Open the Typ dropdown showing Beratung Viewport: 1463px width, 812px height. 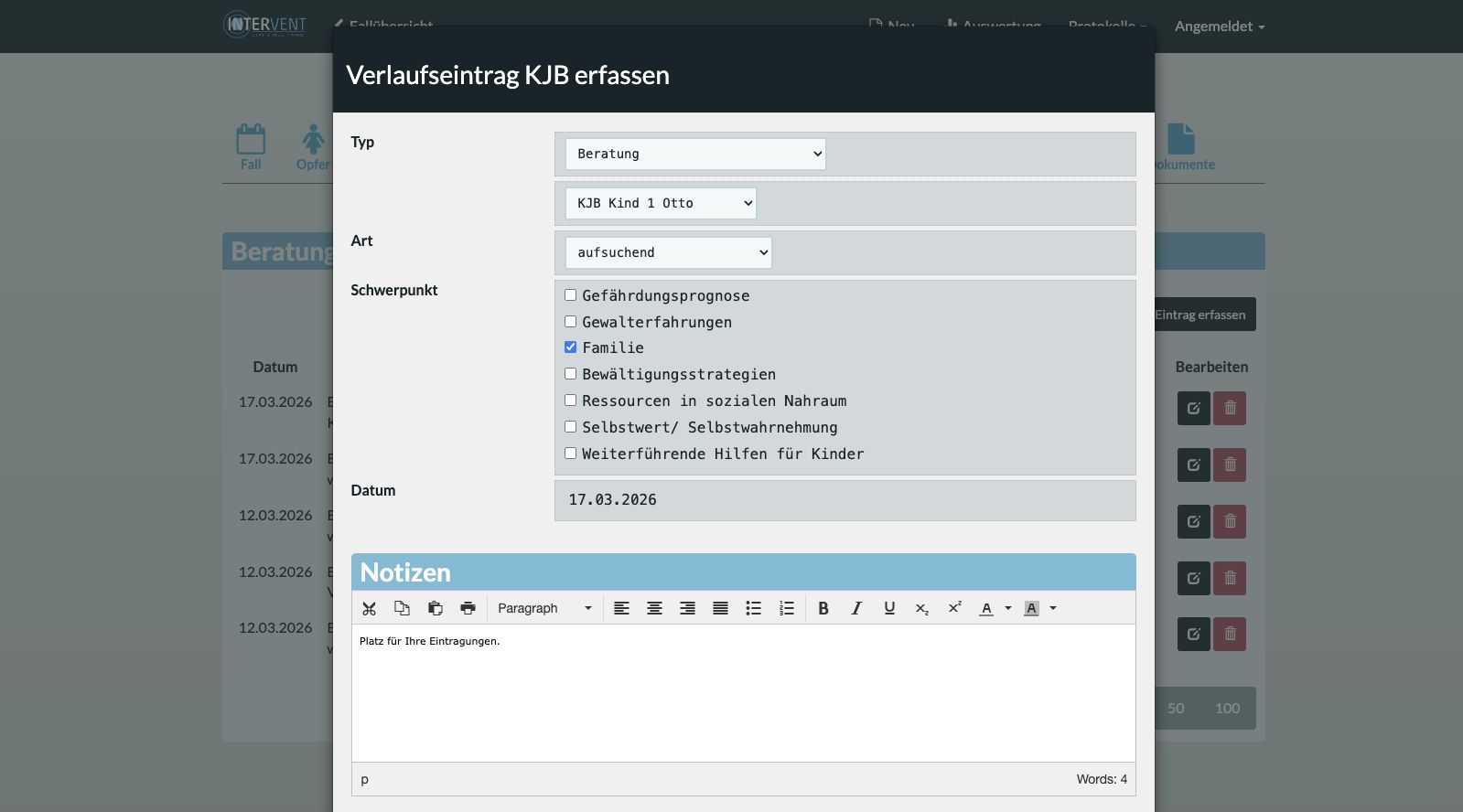tap(695, 154)
